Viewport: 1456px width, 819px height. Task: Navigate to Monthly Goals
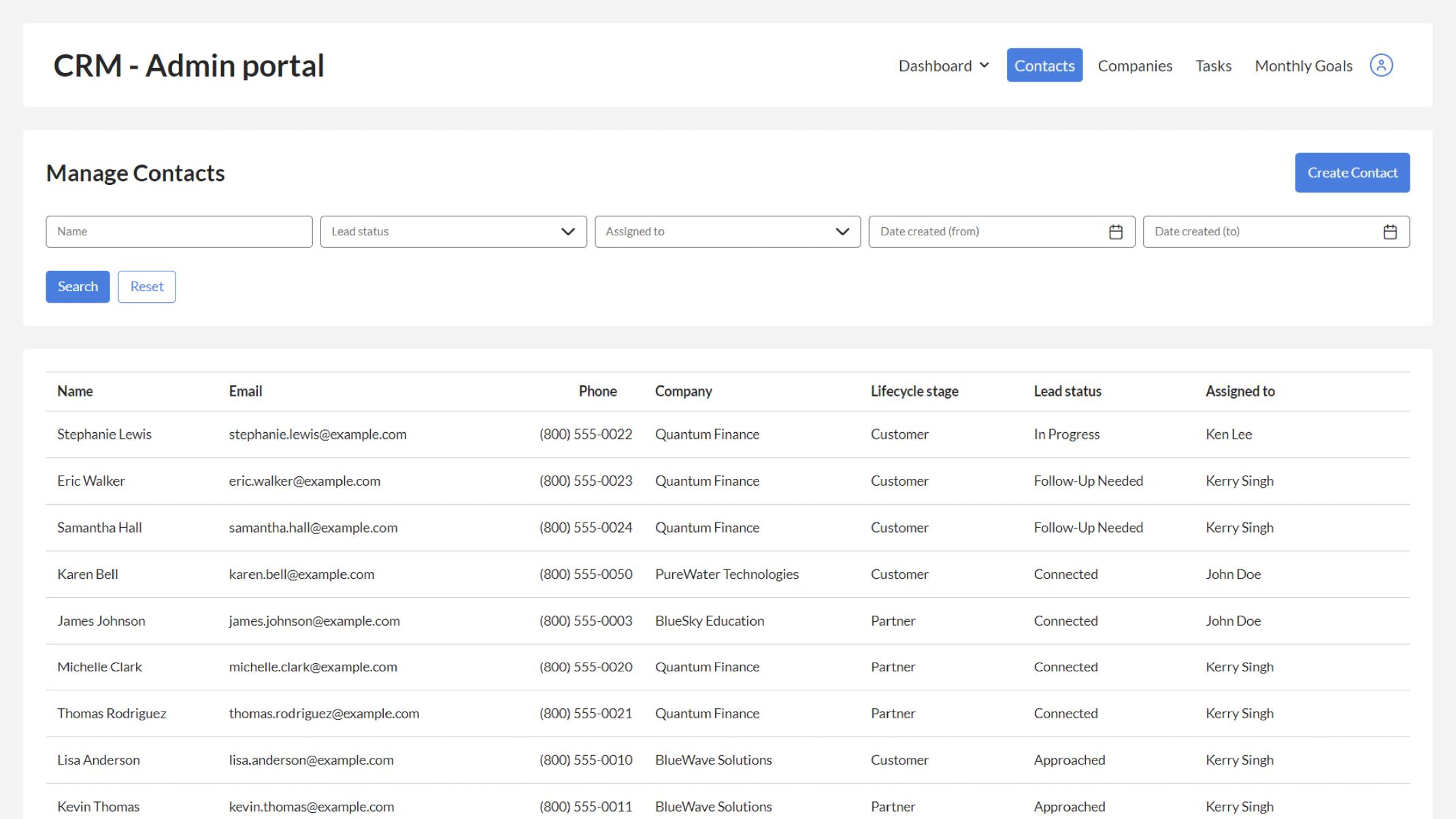click(1303, 65)
